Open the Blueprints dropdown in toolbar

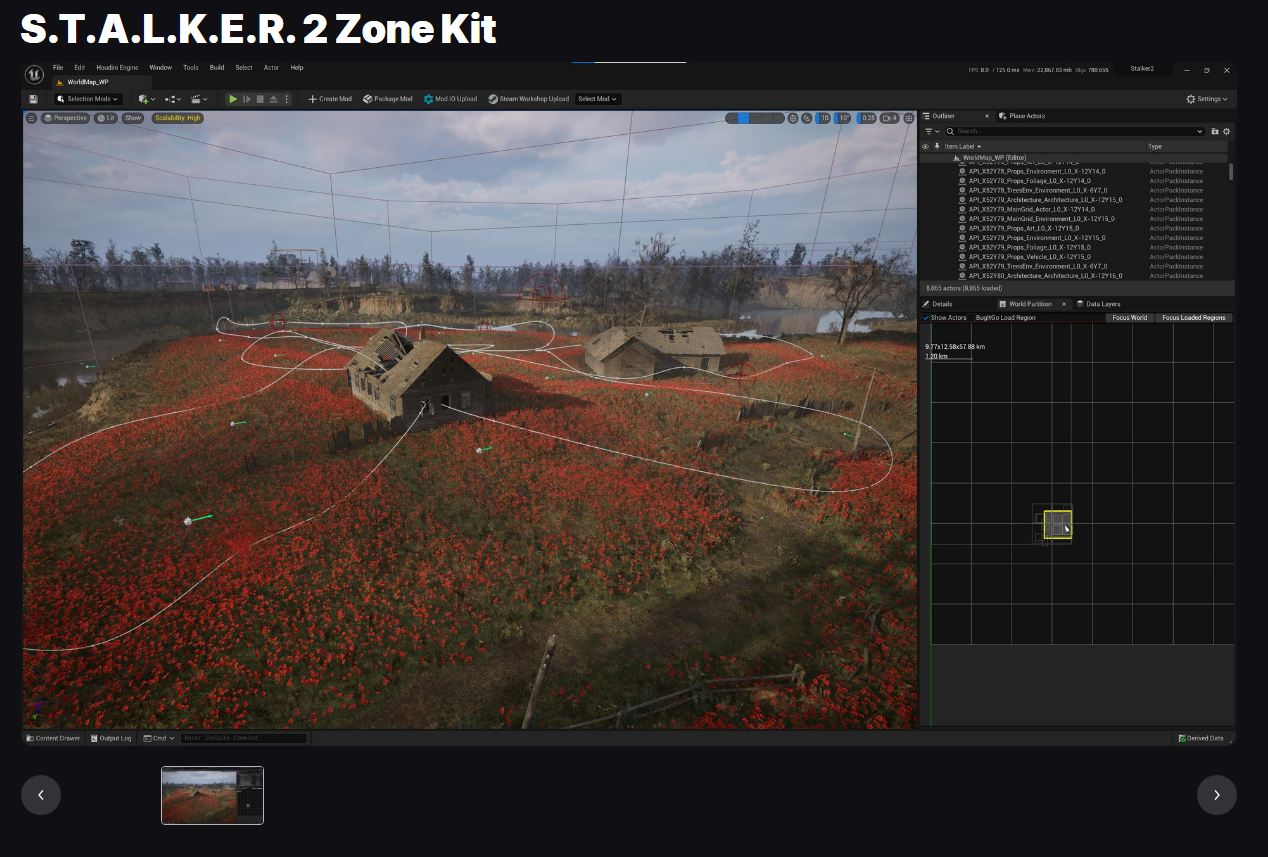173,99
